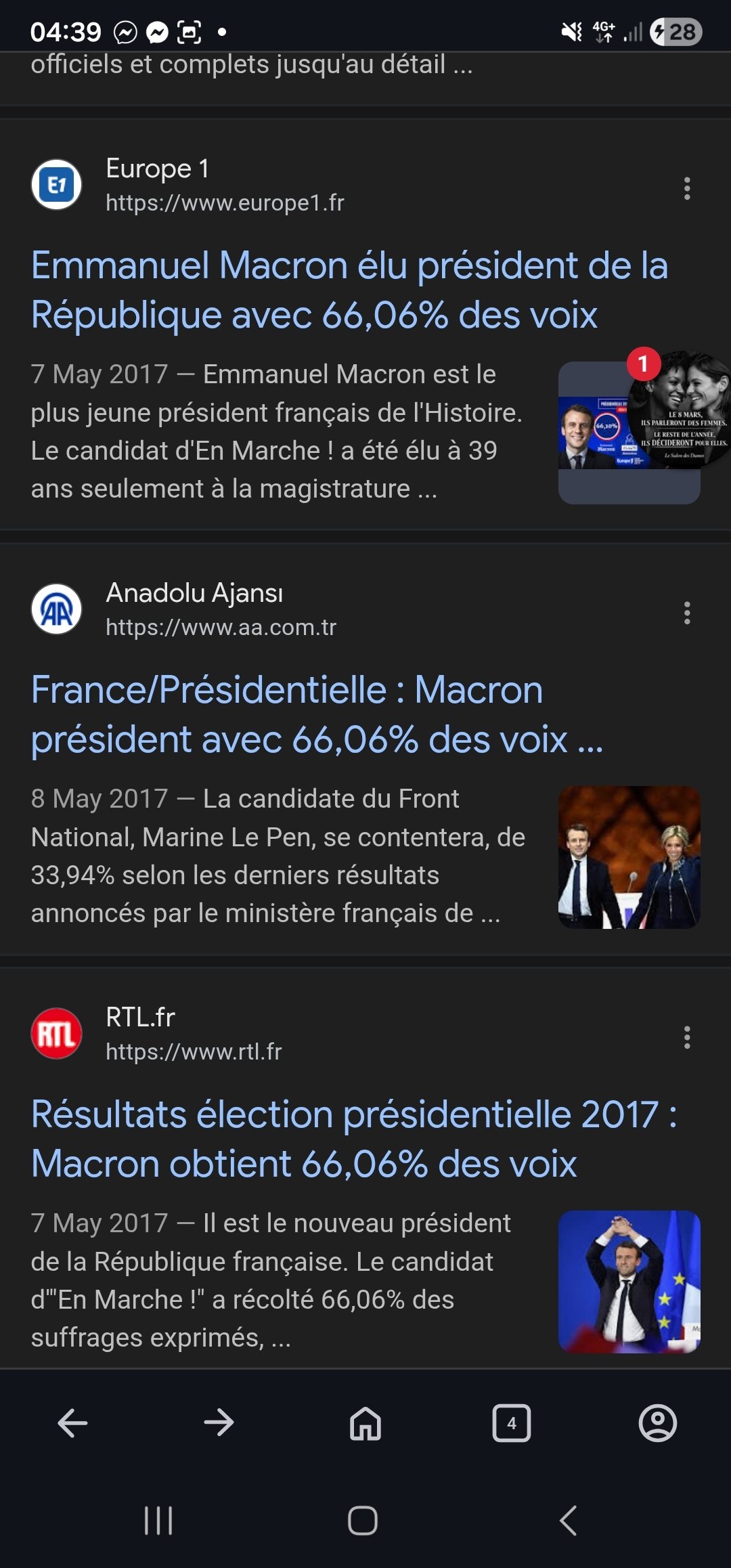731x1568 pixels.
Task: Open the account profile icon
Action: tap(657, 1423)
